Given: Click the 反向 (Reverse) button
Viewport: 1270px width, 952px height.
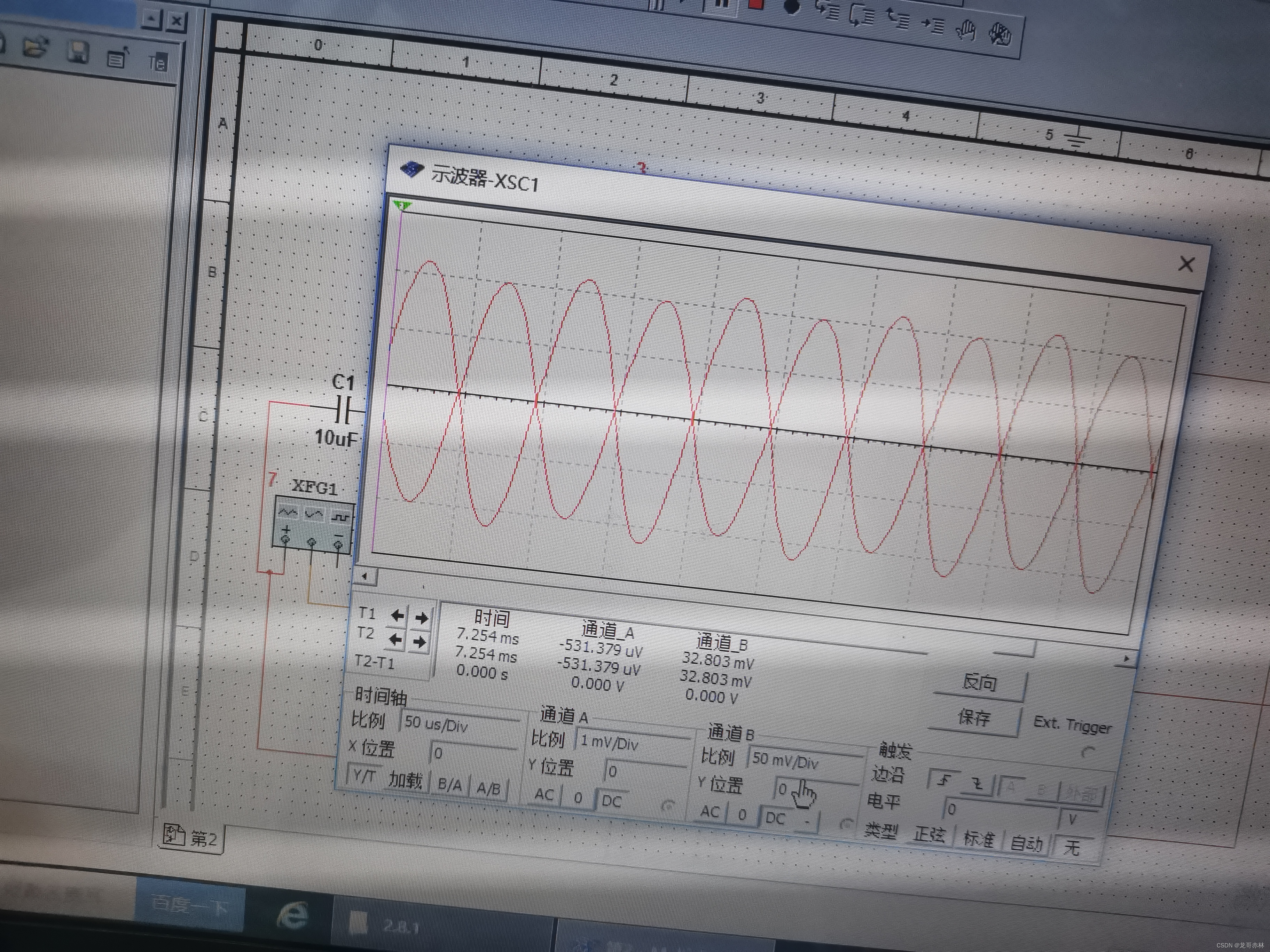Looking at the screenshot, I should (x=980, y=683).
